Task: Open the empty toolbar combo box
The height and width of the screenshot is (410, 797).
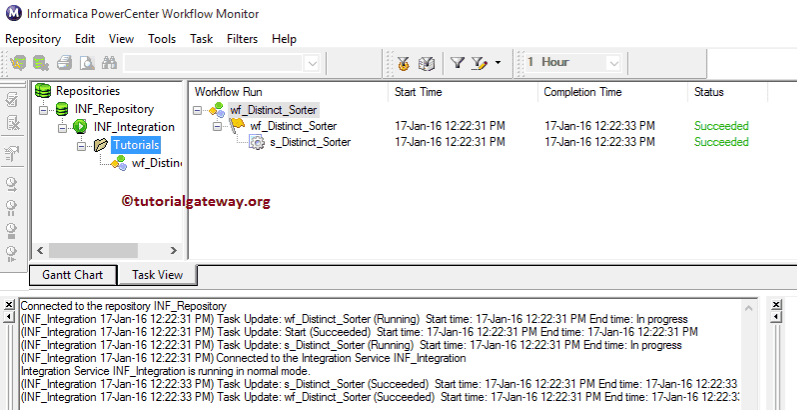Action: pyautogui.click(x=312, y=63)
